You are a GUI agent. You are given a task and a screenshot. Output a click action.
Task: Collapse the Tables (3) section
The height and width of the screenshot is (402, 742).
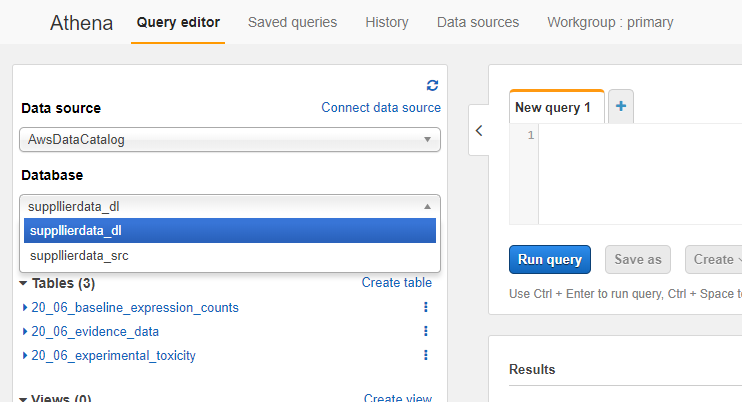pos(24,283)
